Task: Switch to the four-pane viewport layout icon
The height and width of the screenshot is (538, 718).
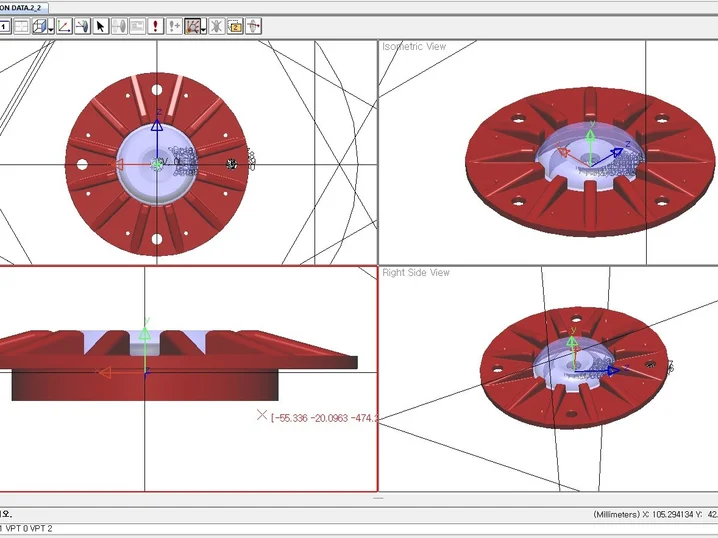Action: [21, 26]
